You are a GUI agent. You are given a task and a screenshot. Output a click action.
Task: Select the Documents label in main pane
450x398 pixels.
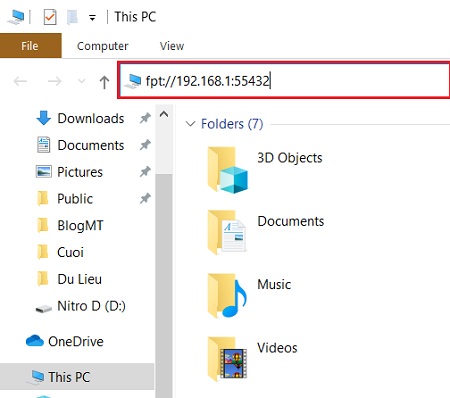[291, 221]
